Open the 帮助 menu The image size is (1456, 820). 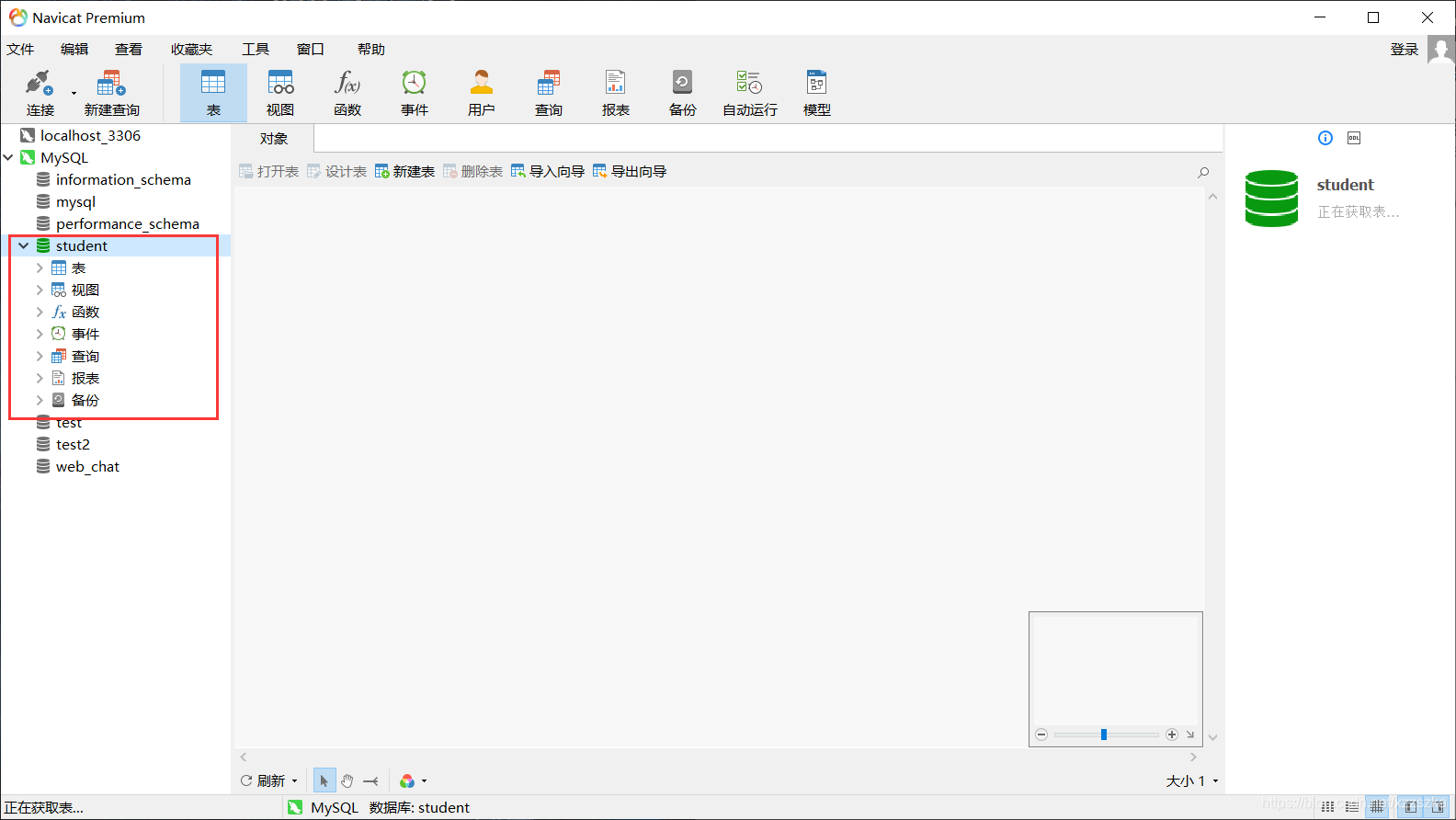click(371, 50)
